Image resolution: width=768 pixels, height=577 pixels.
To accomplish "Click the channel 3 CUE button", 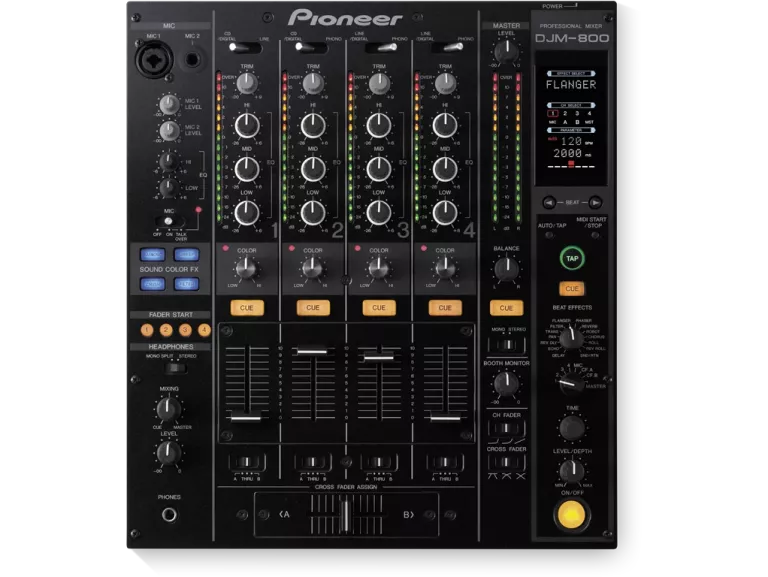I will (x=379, y=308).
